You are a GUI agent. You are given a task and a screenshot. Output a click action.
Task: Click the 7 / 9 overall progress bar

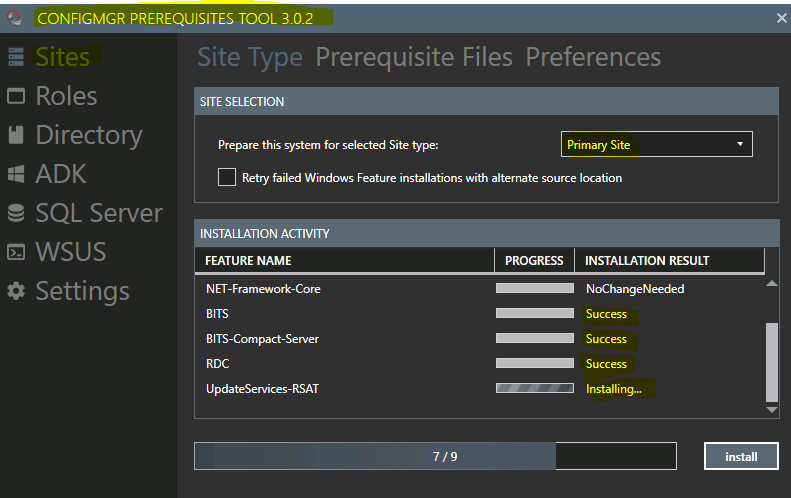point(435,456)
